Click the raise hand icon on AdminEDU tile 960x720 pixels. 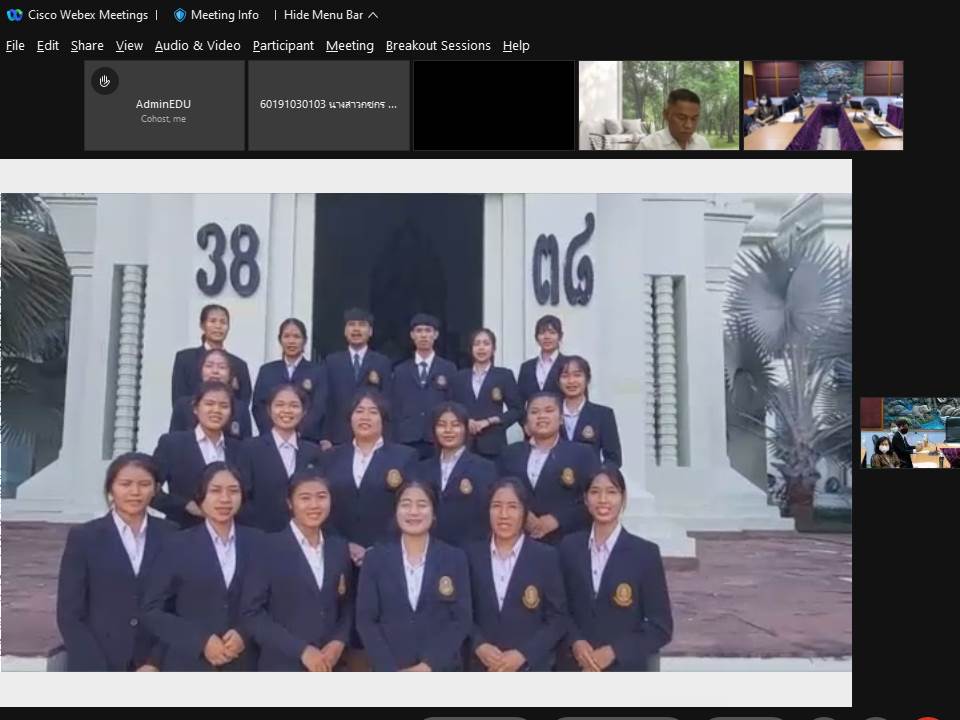tap(105, 81)
